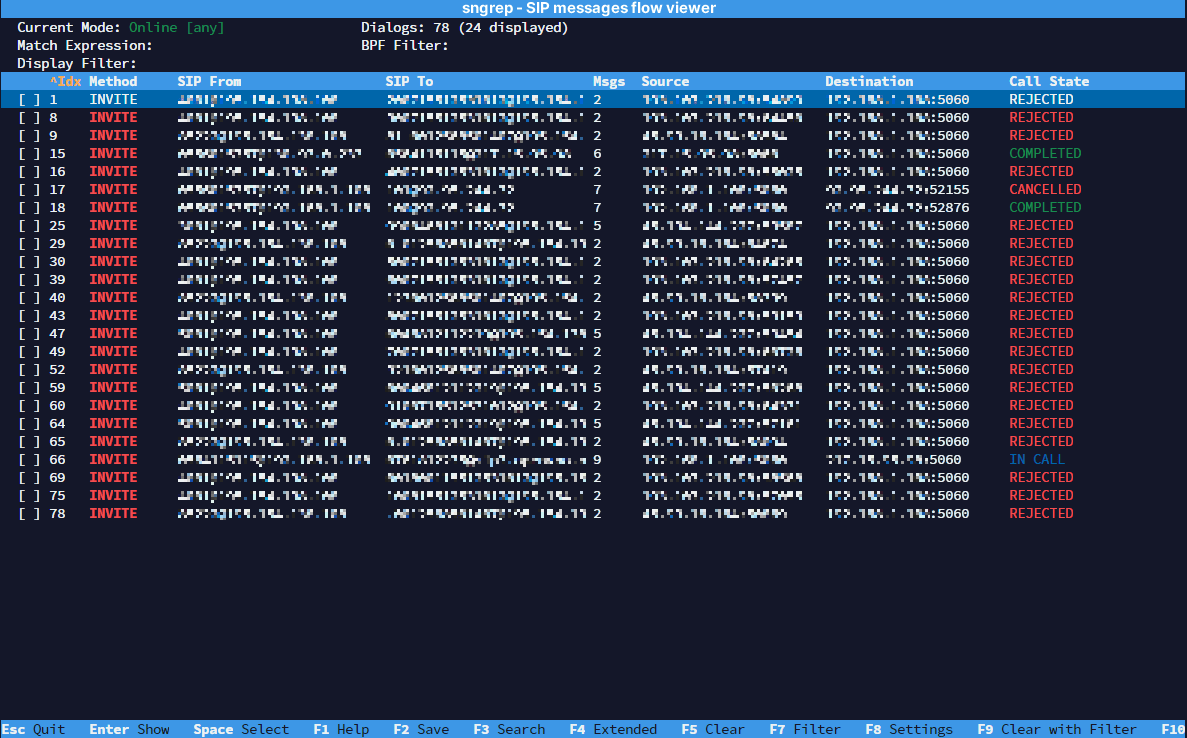
Task: Click the F10 key label in the bottom bar
Action: [1173, 730]
